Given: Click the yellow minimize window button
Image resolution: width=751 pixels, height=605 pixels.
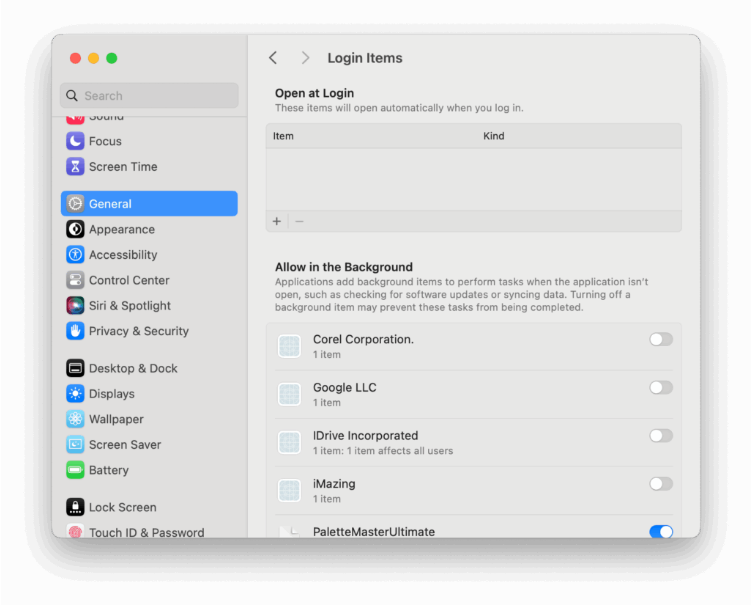Looking at the screenshot, I should (93, 58).
